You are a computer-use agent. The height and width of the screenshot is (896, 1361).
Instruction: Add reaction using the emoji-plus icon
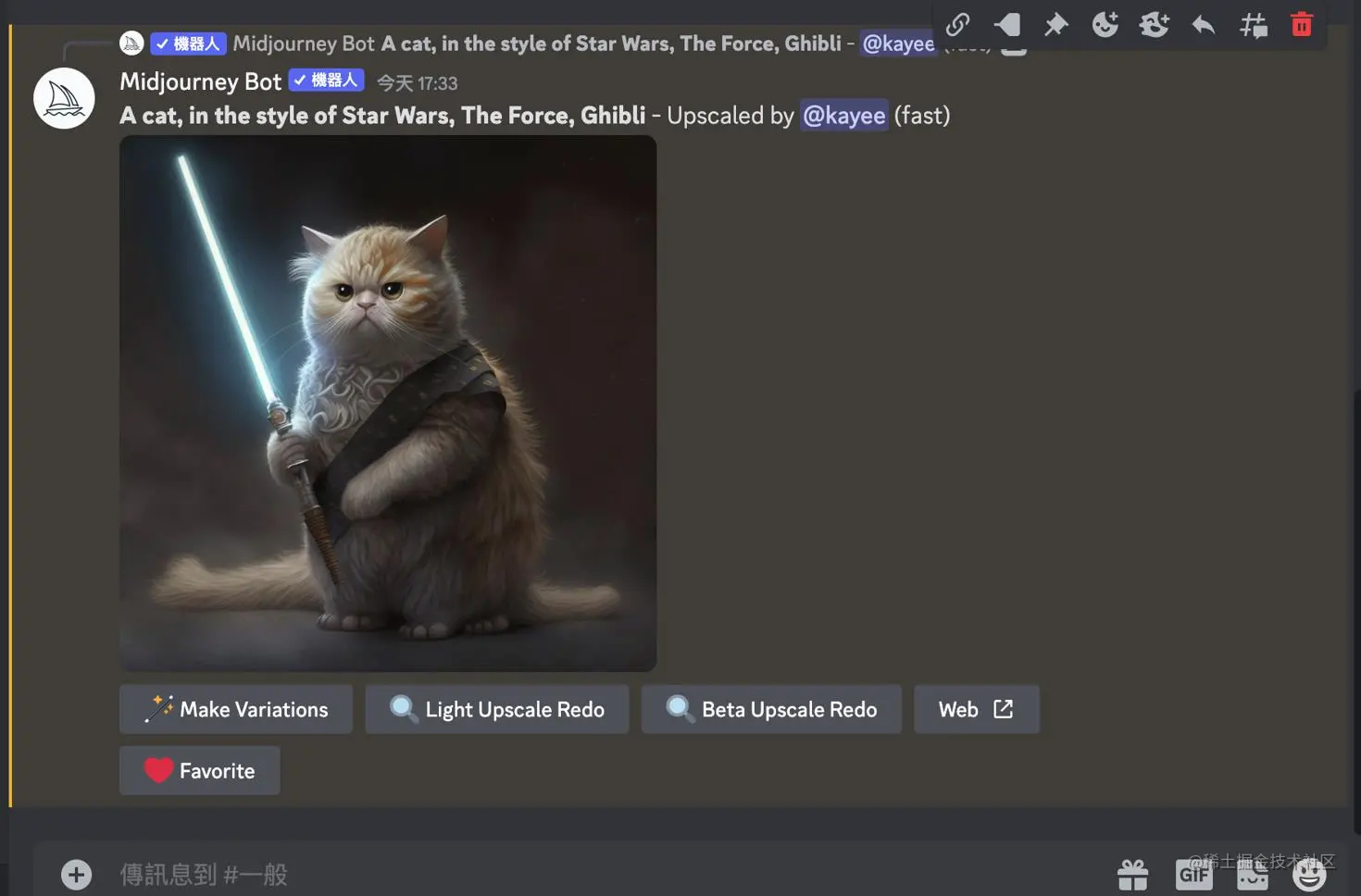click(1105, 24)
